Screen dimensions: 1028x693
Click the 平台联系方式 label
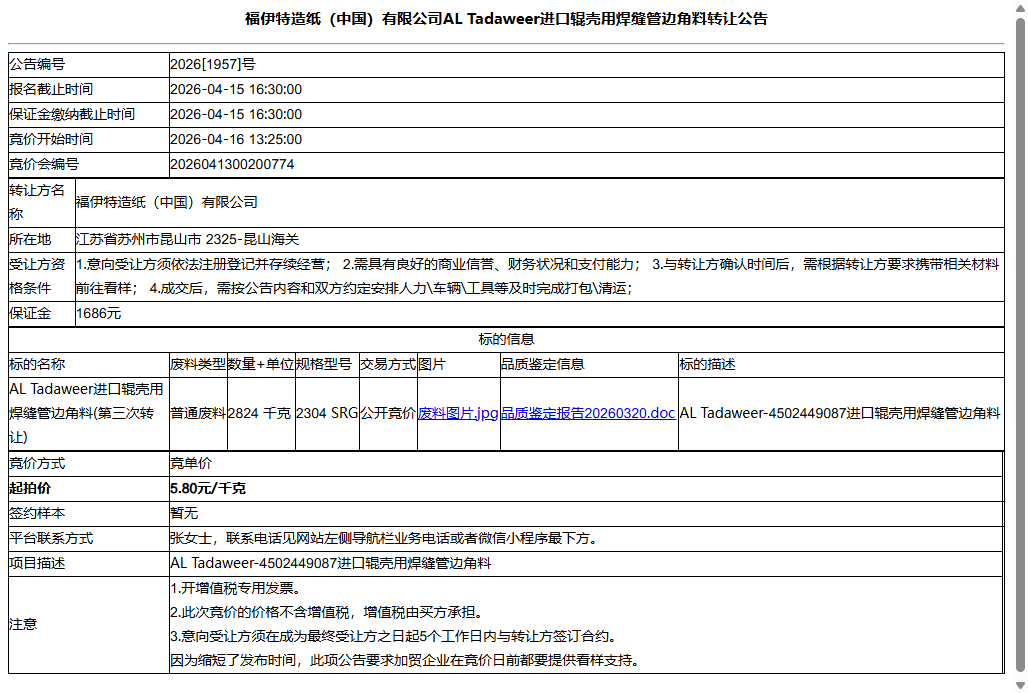[50, 538]
